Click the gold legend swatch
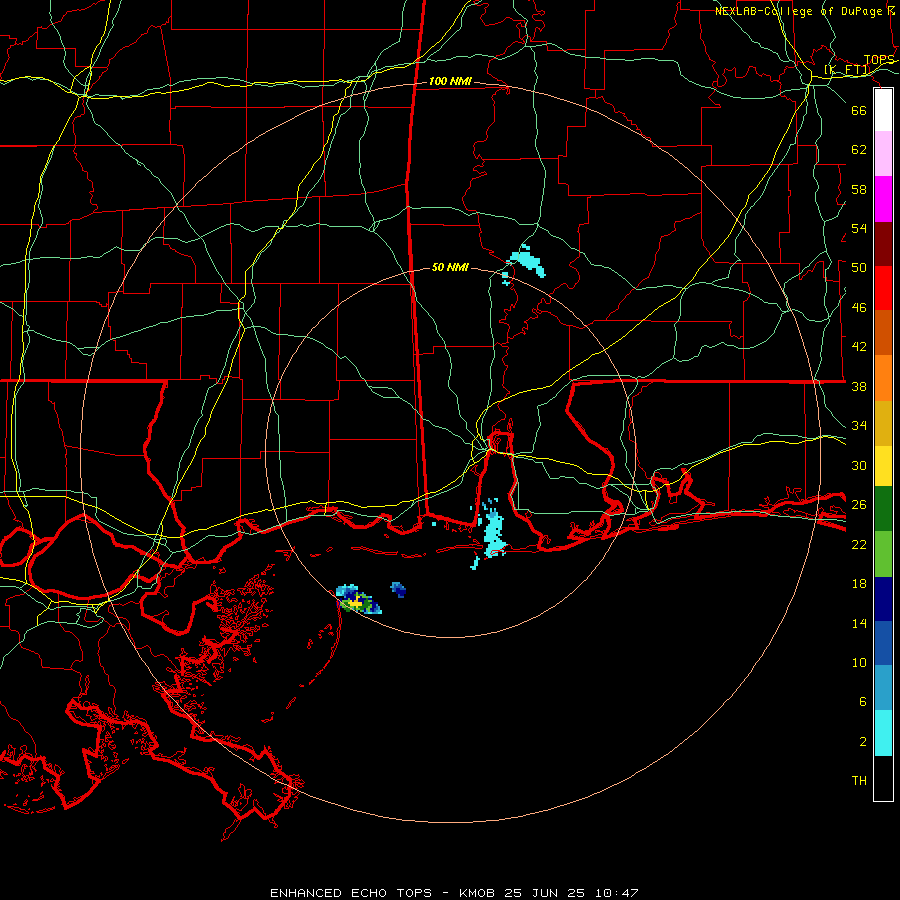This screenshot has width=900, height=900. click(883, 423)
